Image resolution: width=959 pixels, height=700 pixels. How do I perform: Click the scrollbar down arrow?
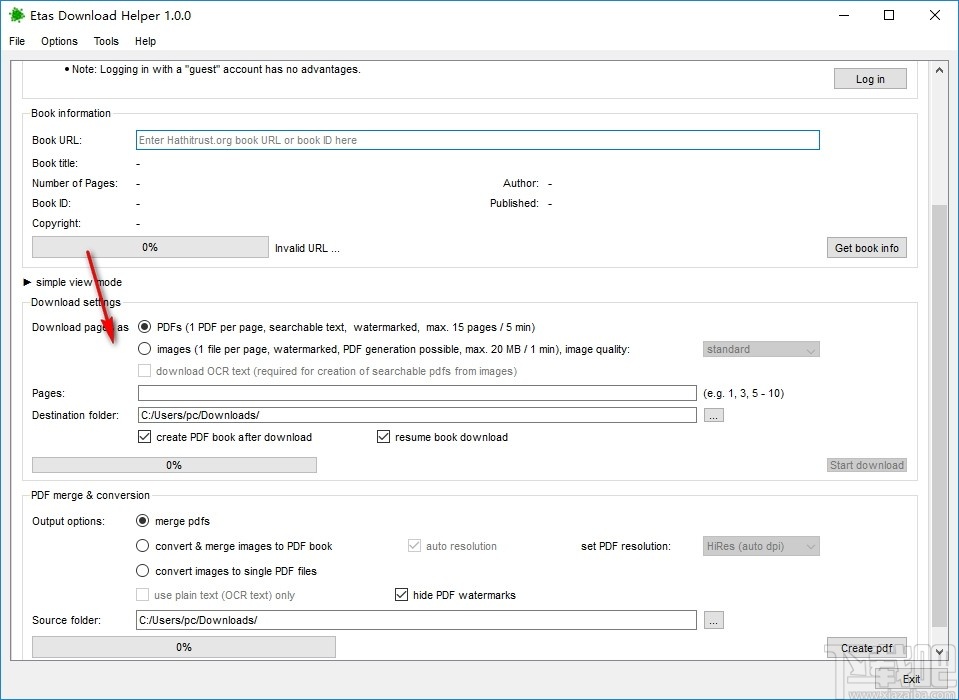(x=939, y=651)
